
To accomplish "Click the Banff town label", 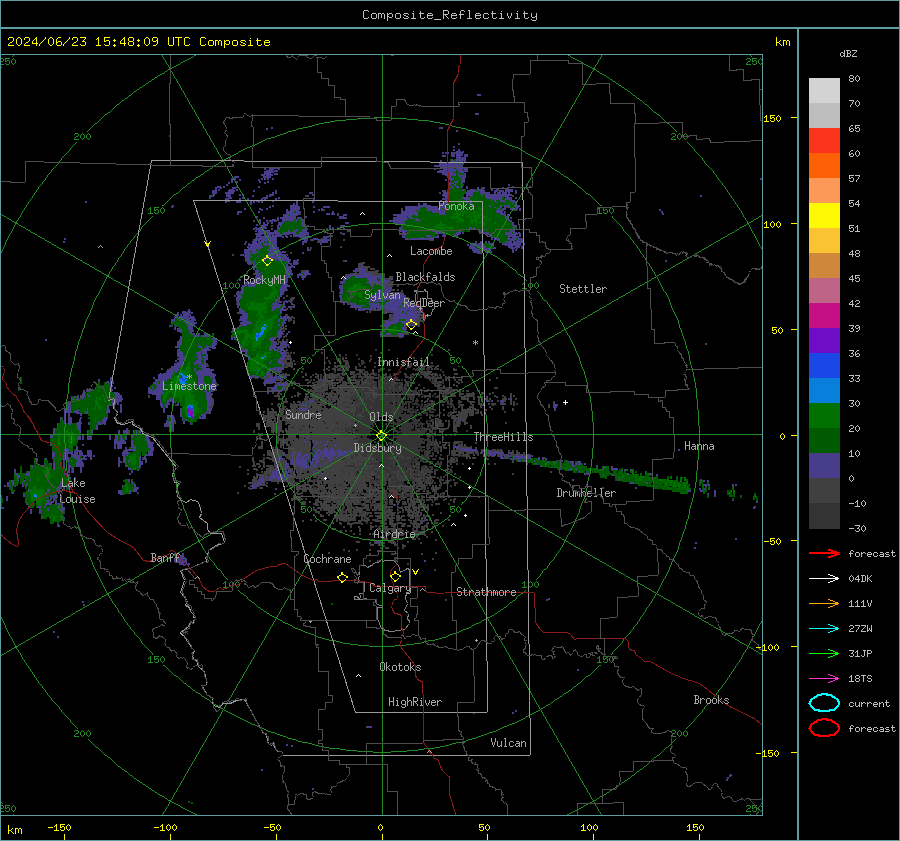I will tap(165, 557).
